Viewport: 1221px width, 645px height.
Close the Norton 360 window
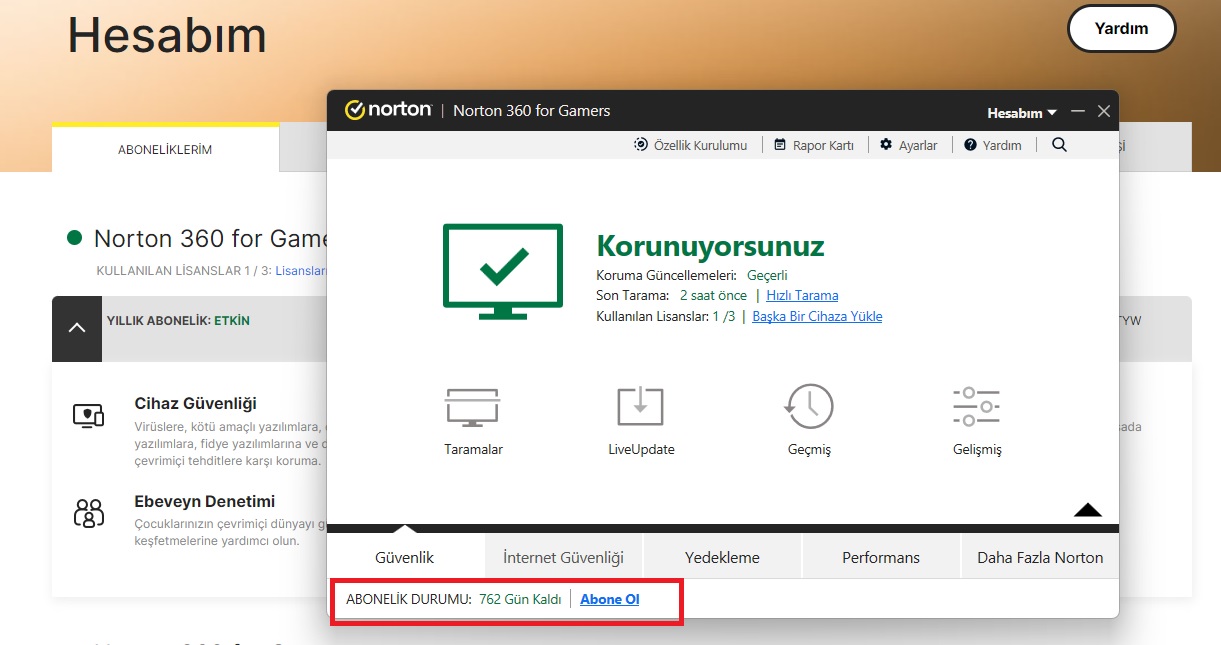pyautogui.click(x=1104, y=111)
